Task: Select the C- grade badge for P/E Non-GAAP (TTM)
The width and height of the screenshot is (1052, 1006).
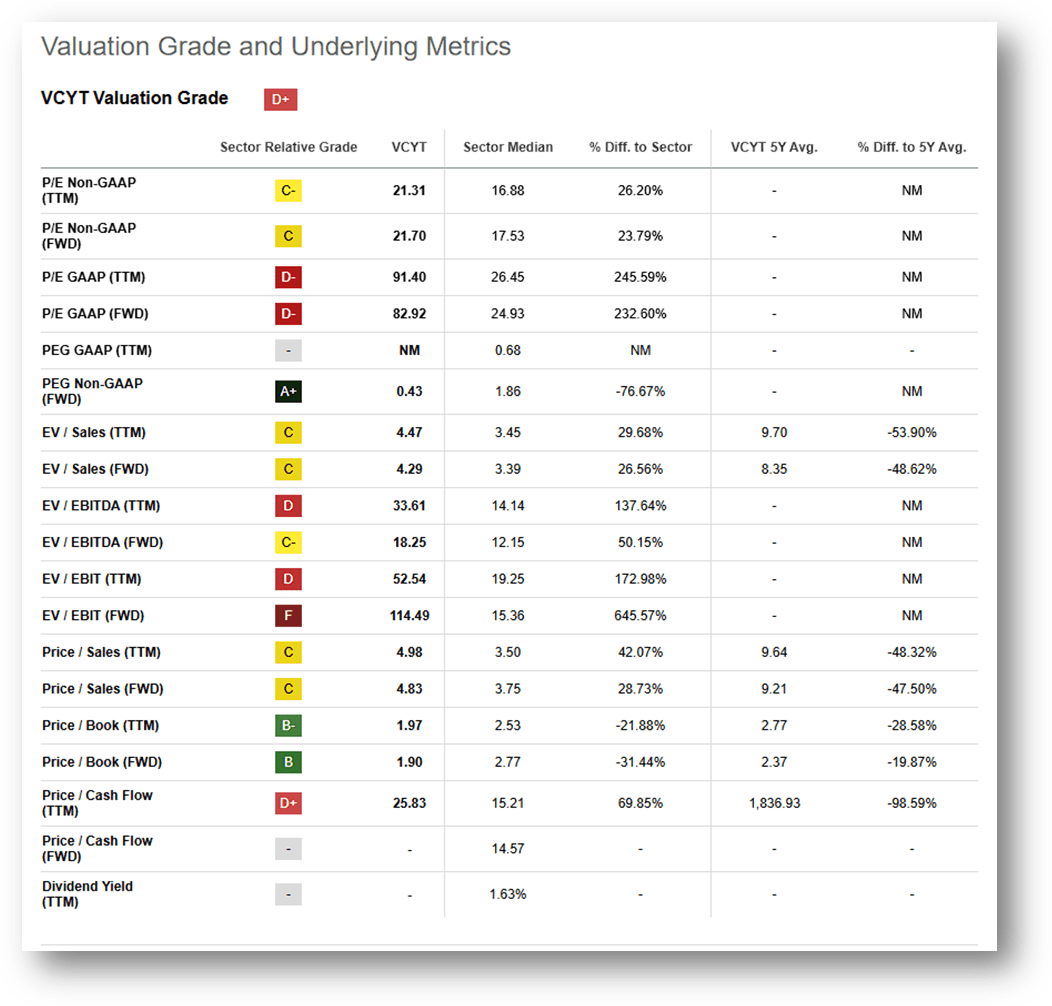Action: [x=288, y=190]
